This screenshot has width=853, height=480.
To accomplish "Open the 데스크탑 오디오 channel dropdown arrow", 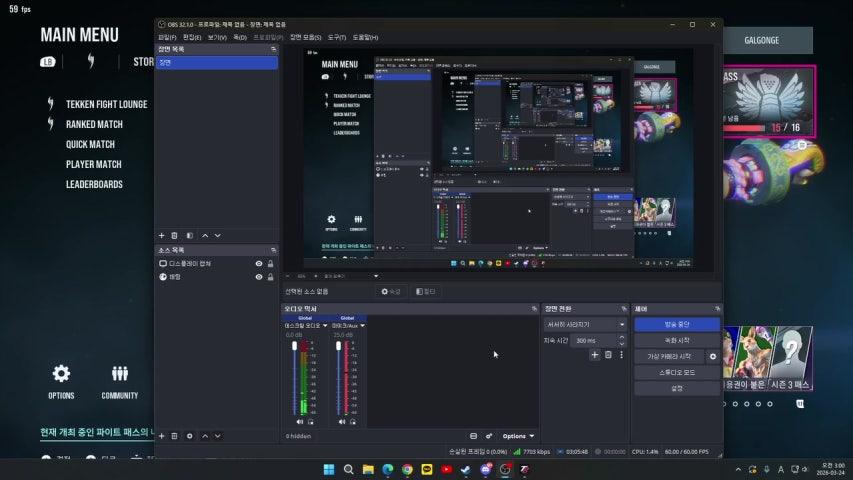I will coord(325,325).
